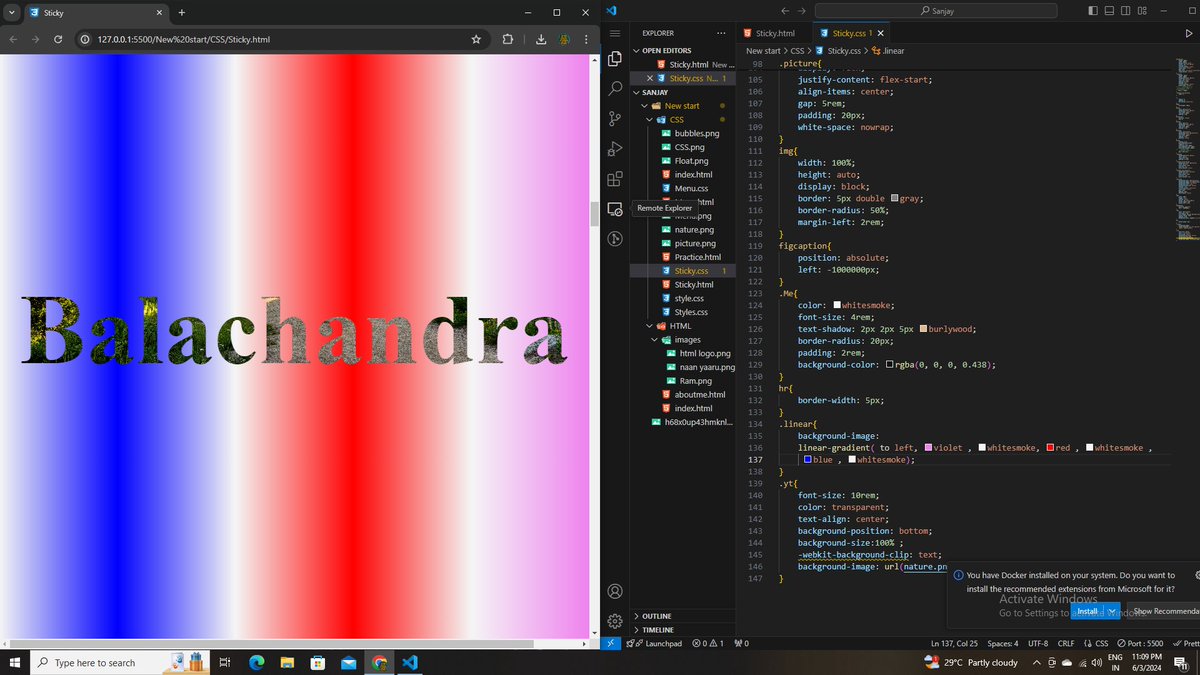Open the Run and Debug view
This screenshot has height=675, width=1200.
point(615,149)
